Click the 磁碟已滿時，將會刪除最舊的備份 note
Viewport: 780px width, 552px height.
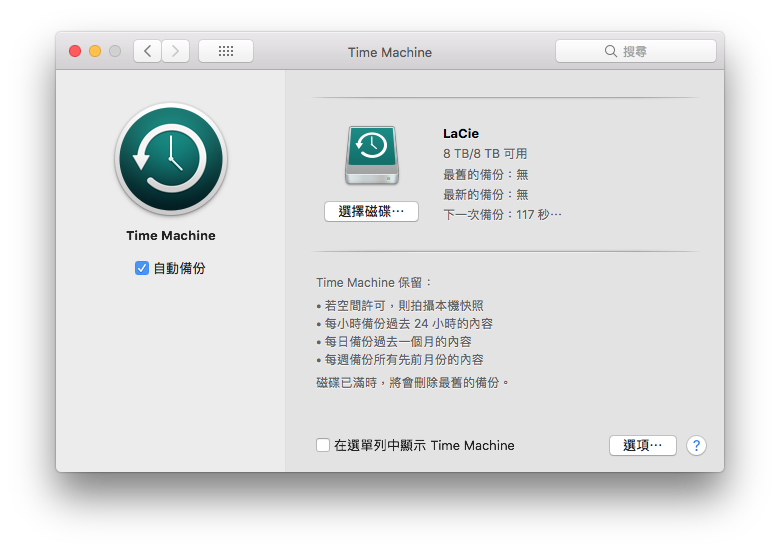pyautogui.click(x=412, y=382)
